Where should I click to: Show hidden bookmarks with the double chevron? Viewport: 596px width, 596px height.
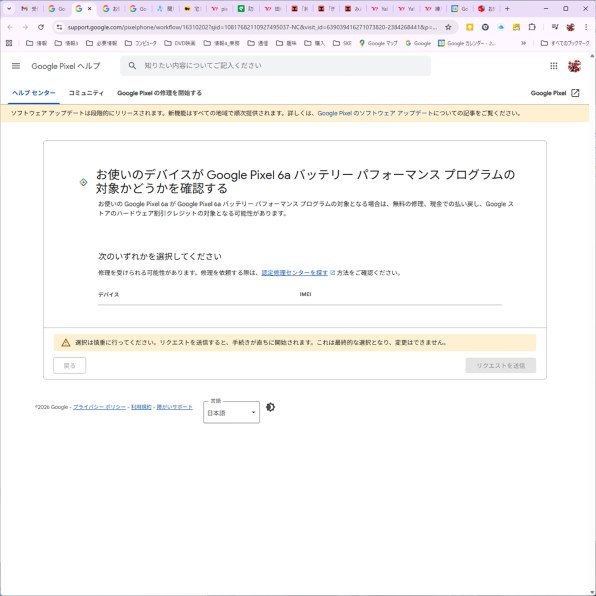523,43
